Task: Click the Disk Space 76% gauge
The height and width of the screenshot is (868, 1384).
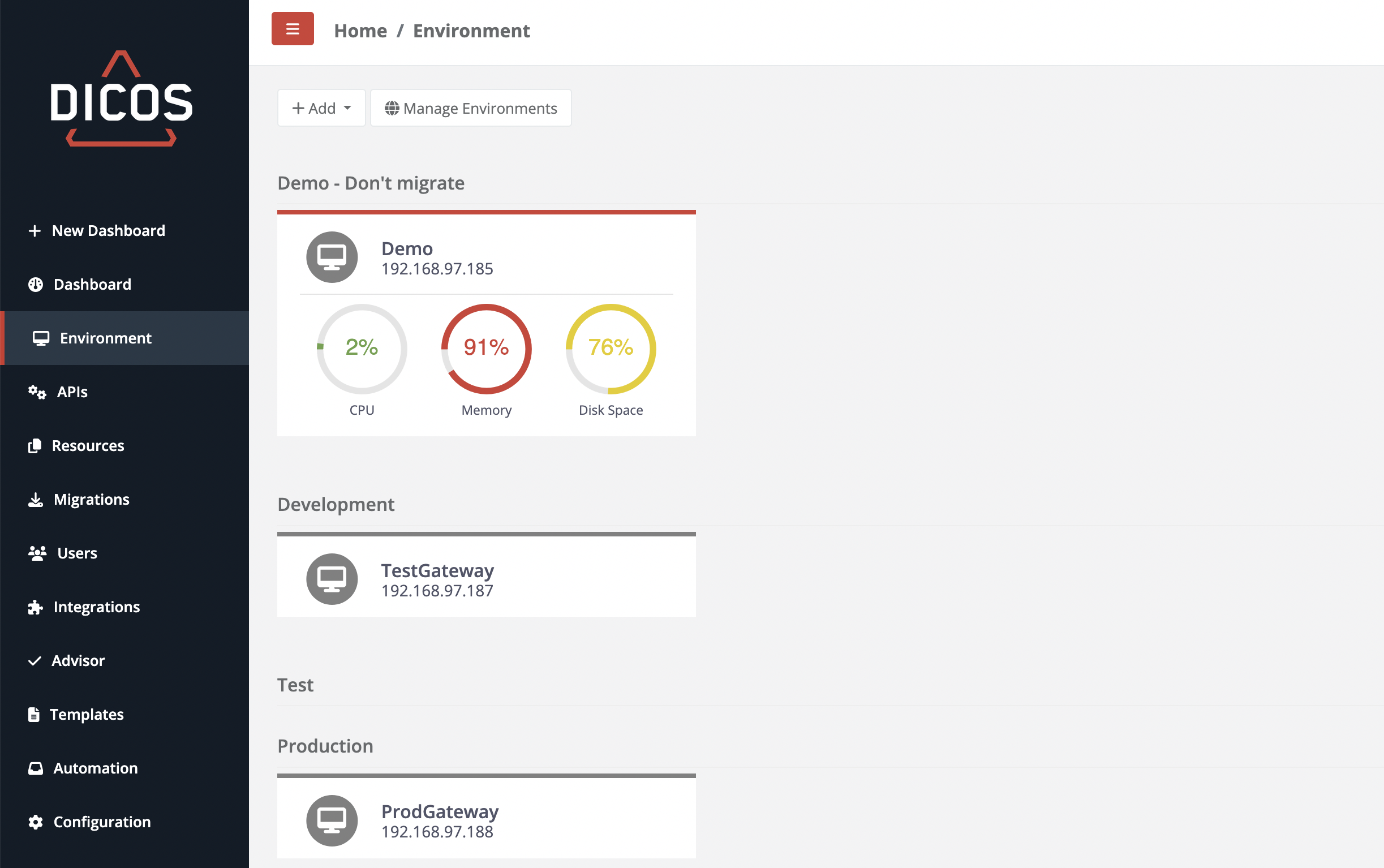Action: point(611,349)
